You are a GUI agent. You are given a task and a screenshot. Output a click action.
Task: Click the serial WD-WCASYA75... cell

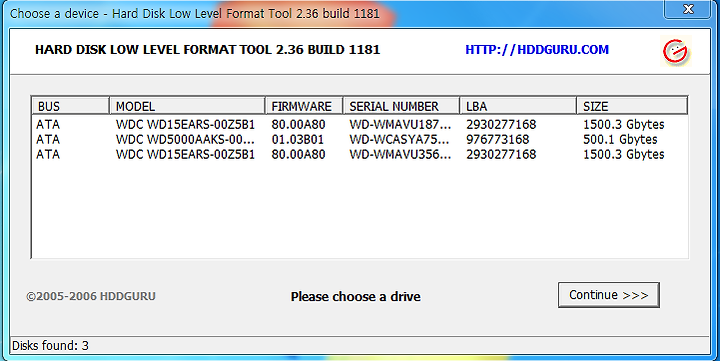pos(400,139)
